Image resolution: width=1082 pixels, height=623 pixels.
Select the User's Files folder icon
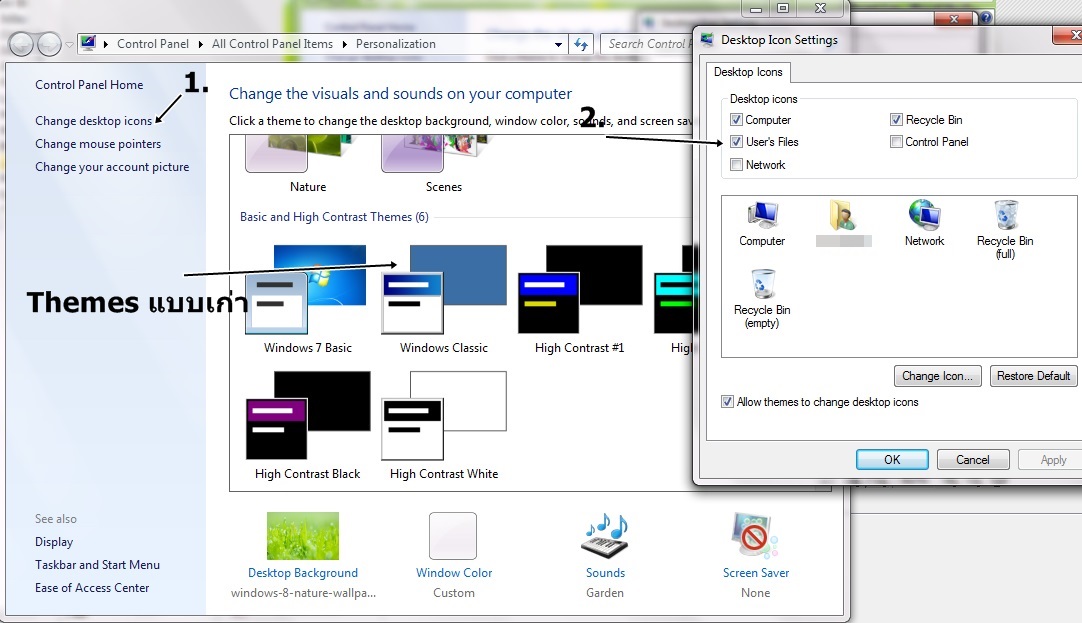[x=843, y=216]
